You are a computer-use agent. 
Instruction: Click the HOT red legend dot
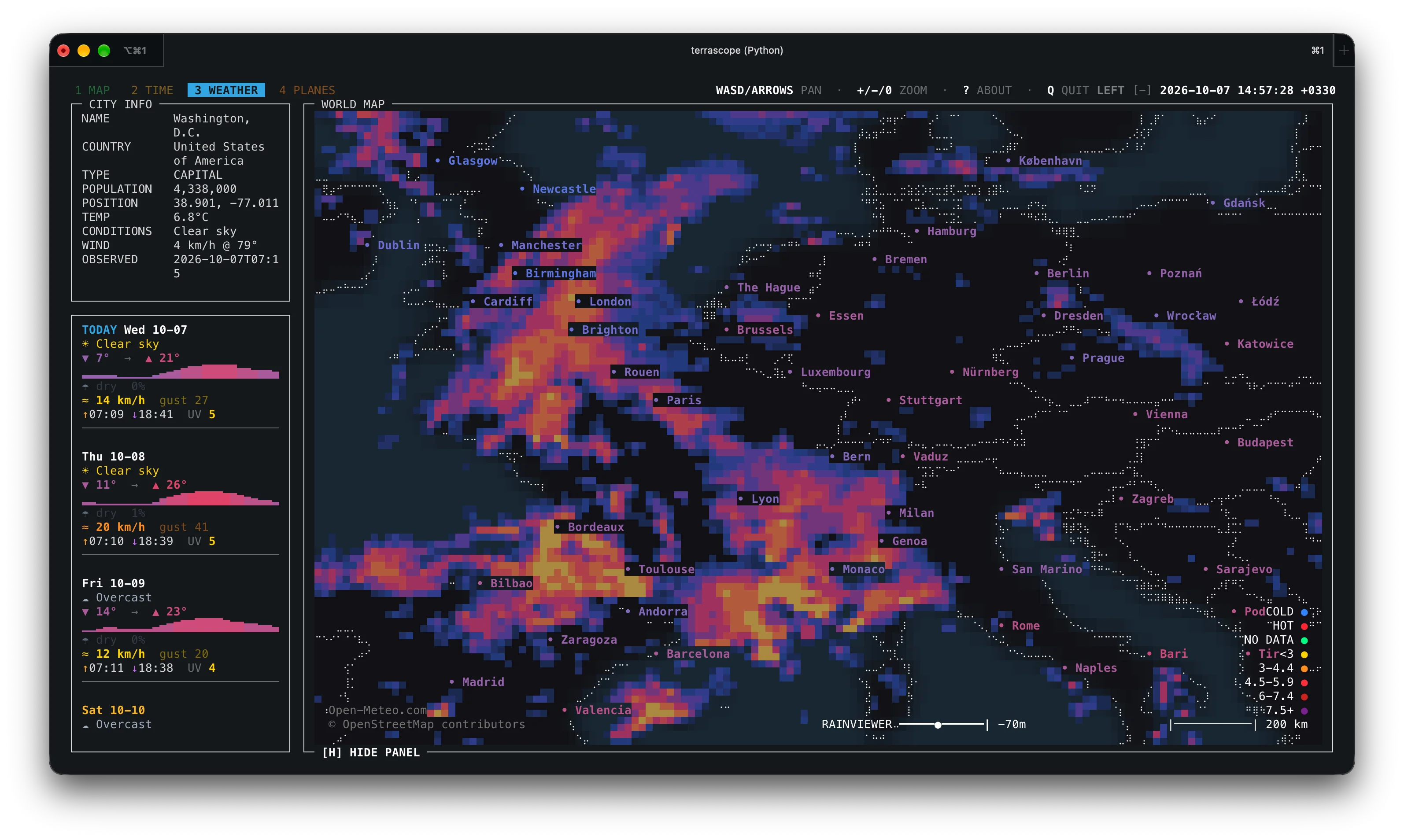[x=1304, y=626]
